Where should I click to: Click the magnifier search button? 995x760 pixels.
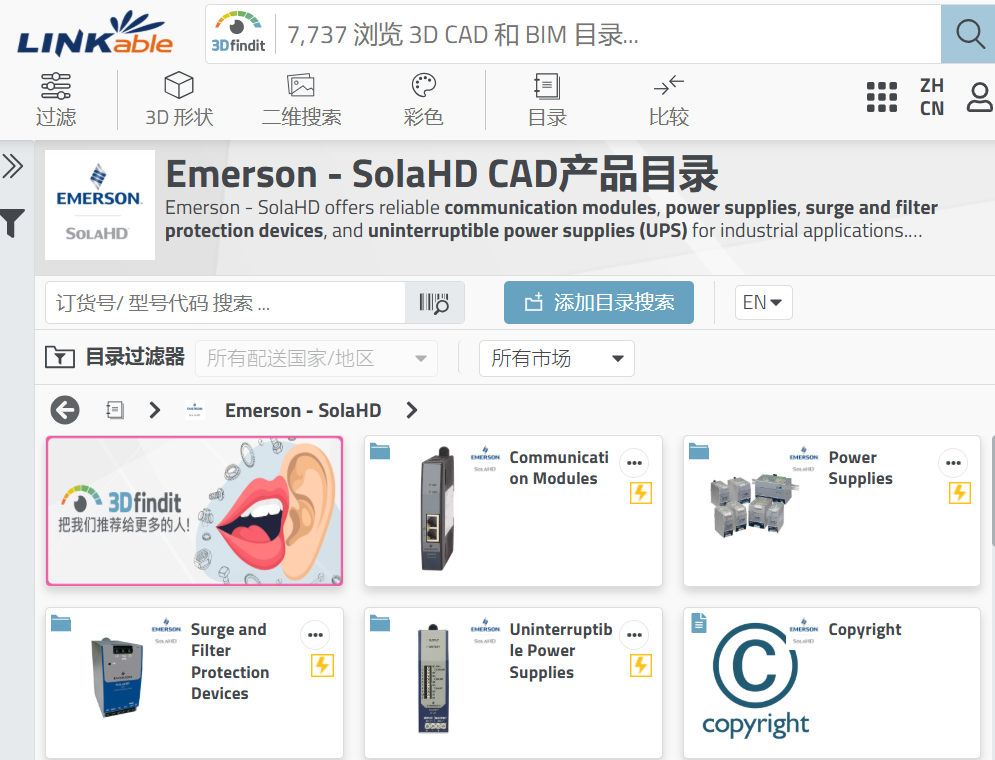pos(968,34)
